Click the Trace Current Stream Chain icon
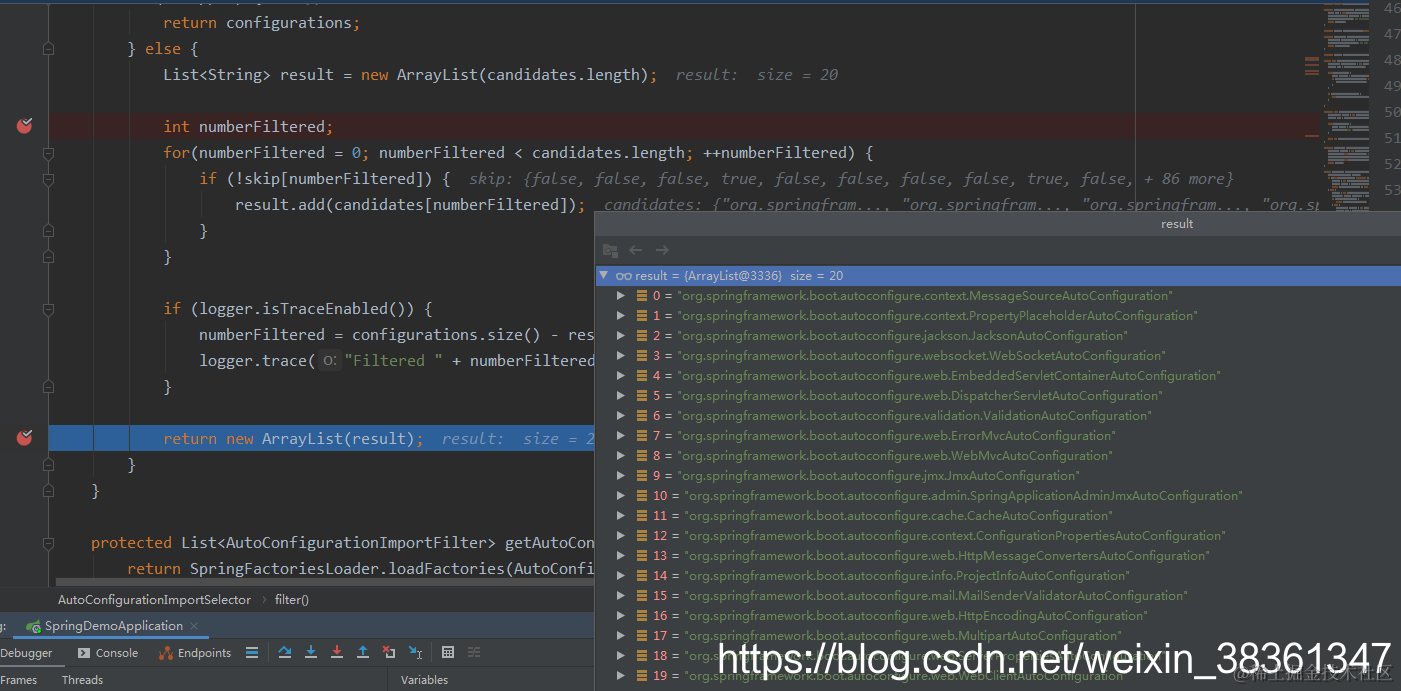1401x691 pixels. (474, 652)
